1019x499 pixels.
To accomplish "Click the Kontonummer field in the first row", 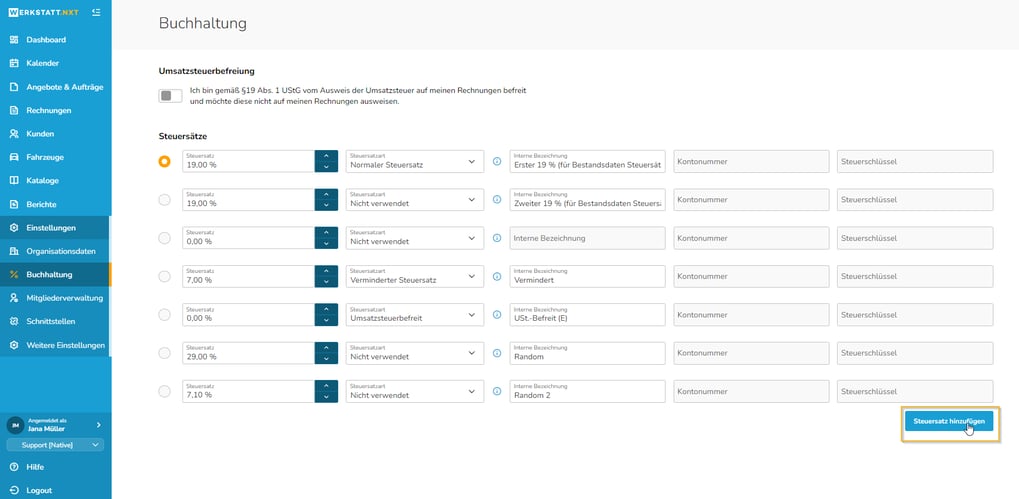I will [x=750, y=161].
